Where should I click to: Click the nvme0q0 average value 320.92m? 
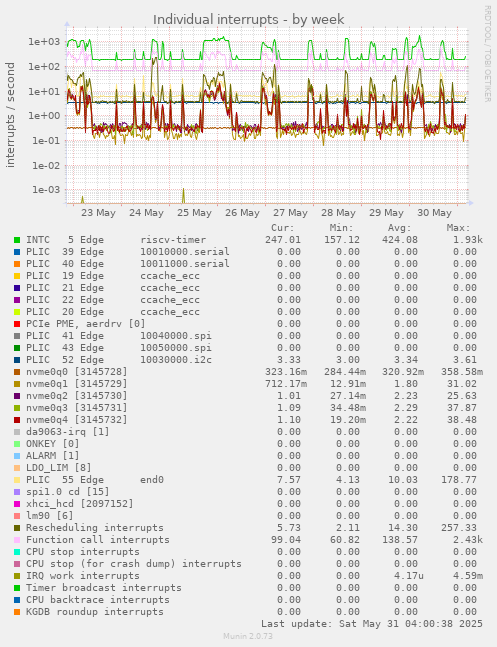point(403,372)
